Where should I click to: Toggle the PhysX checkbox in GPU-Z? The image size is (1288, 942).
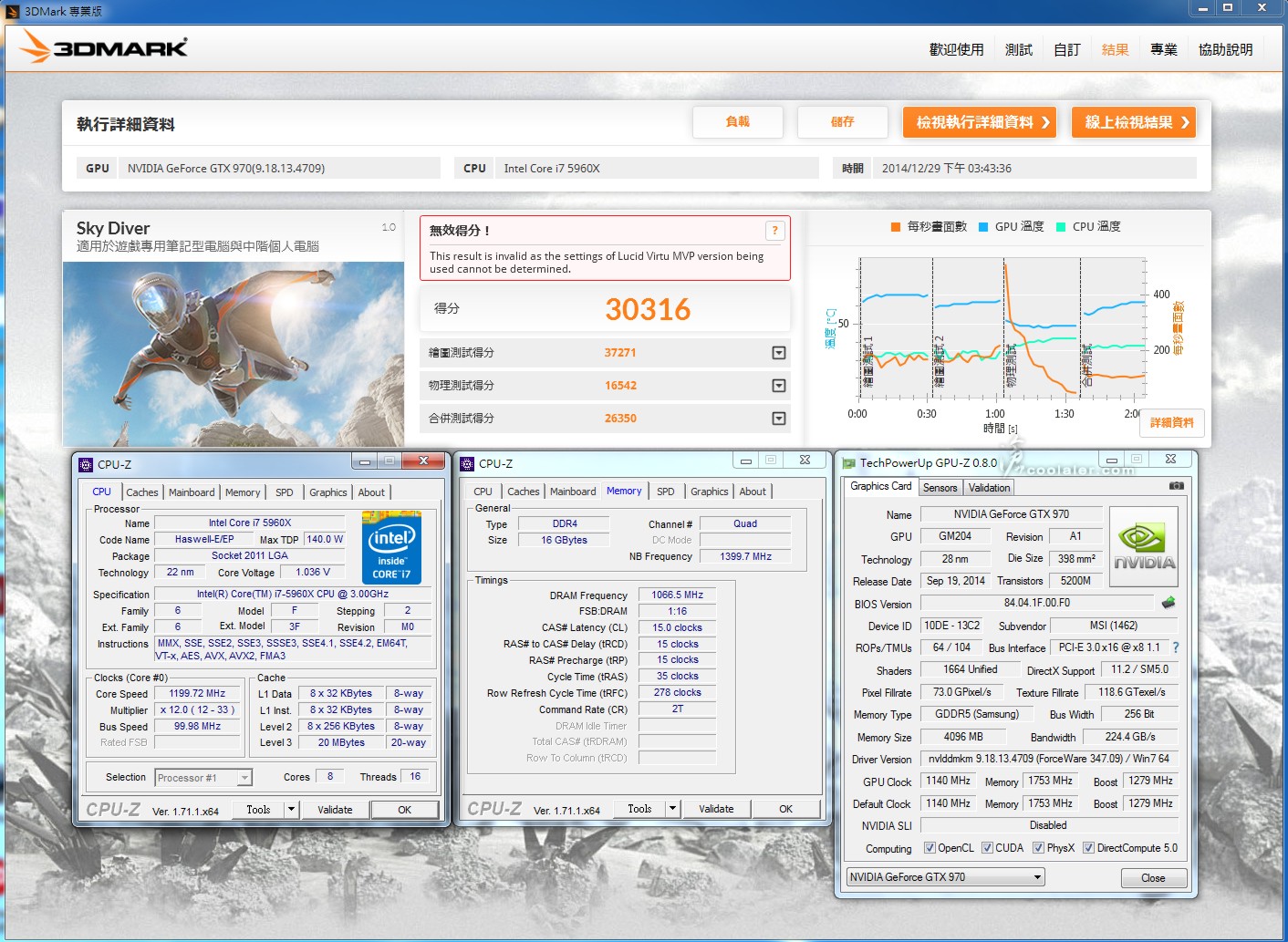pyautogui.click(x=1038, y=848)
